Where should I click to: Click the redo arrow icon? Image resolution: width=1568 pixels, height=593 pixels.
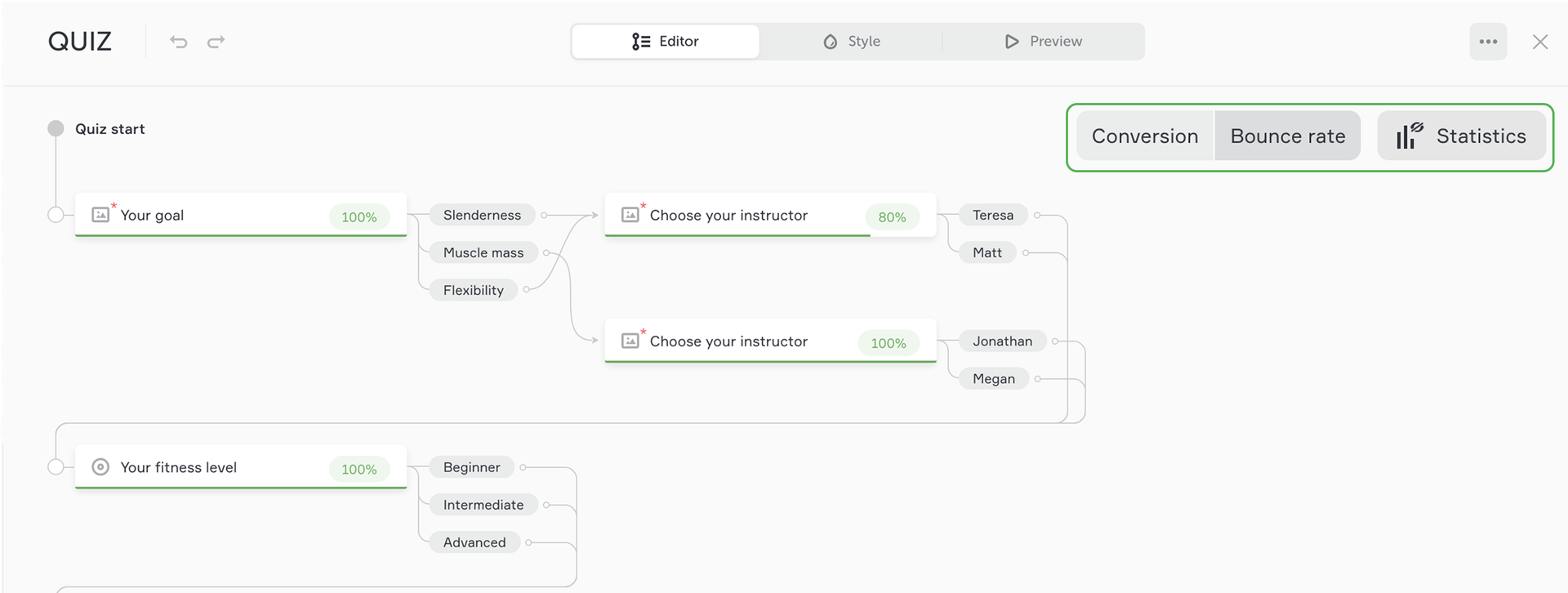pyautogui.click(x=216, y=42)
